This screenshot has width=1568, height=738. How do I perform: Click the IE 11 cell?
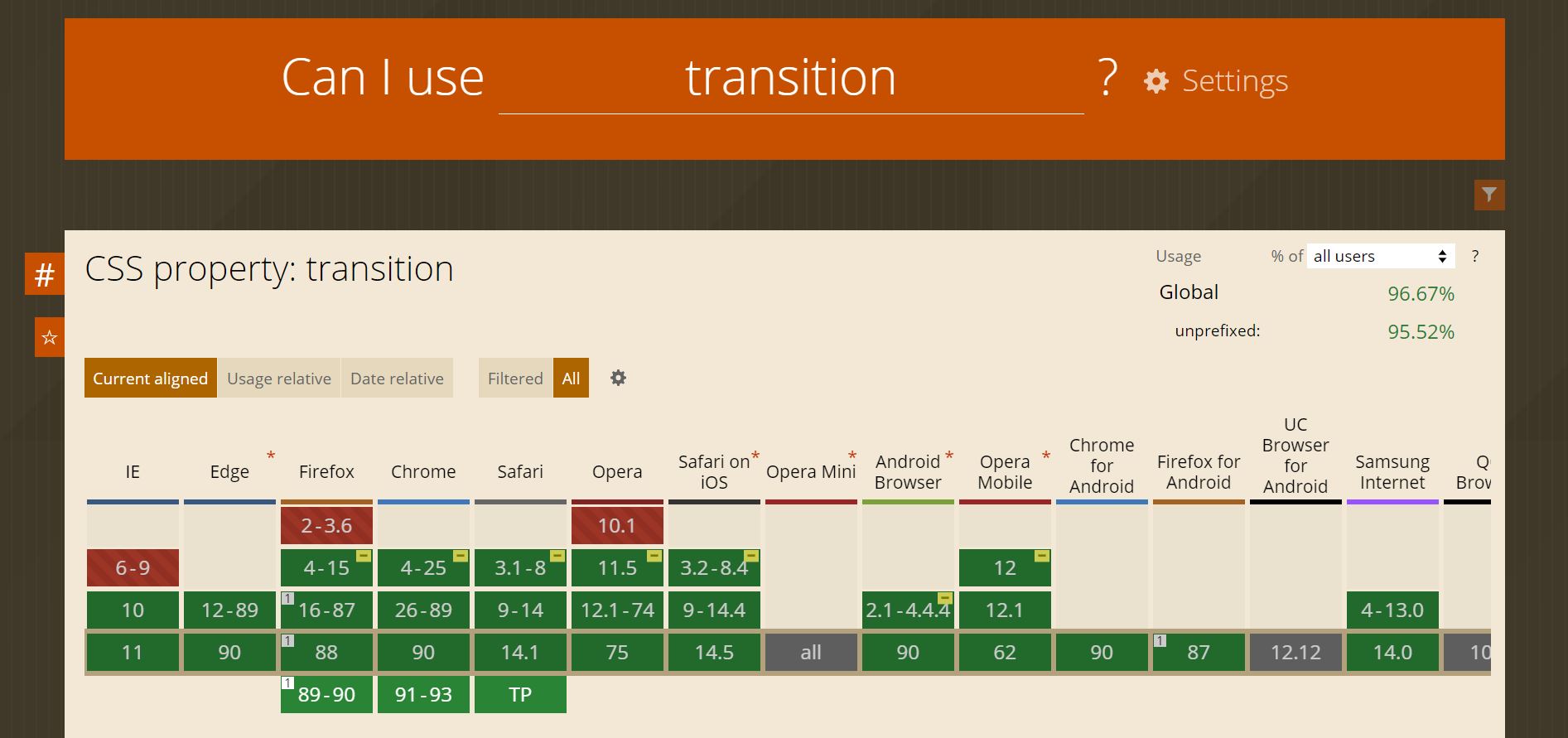point(133,652)
